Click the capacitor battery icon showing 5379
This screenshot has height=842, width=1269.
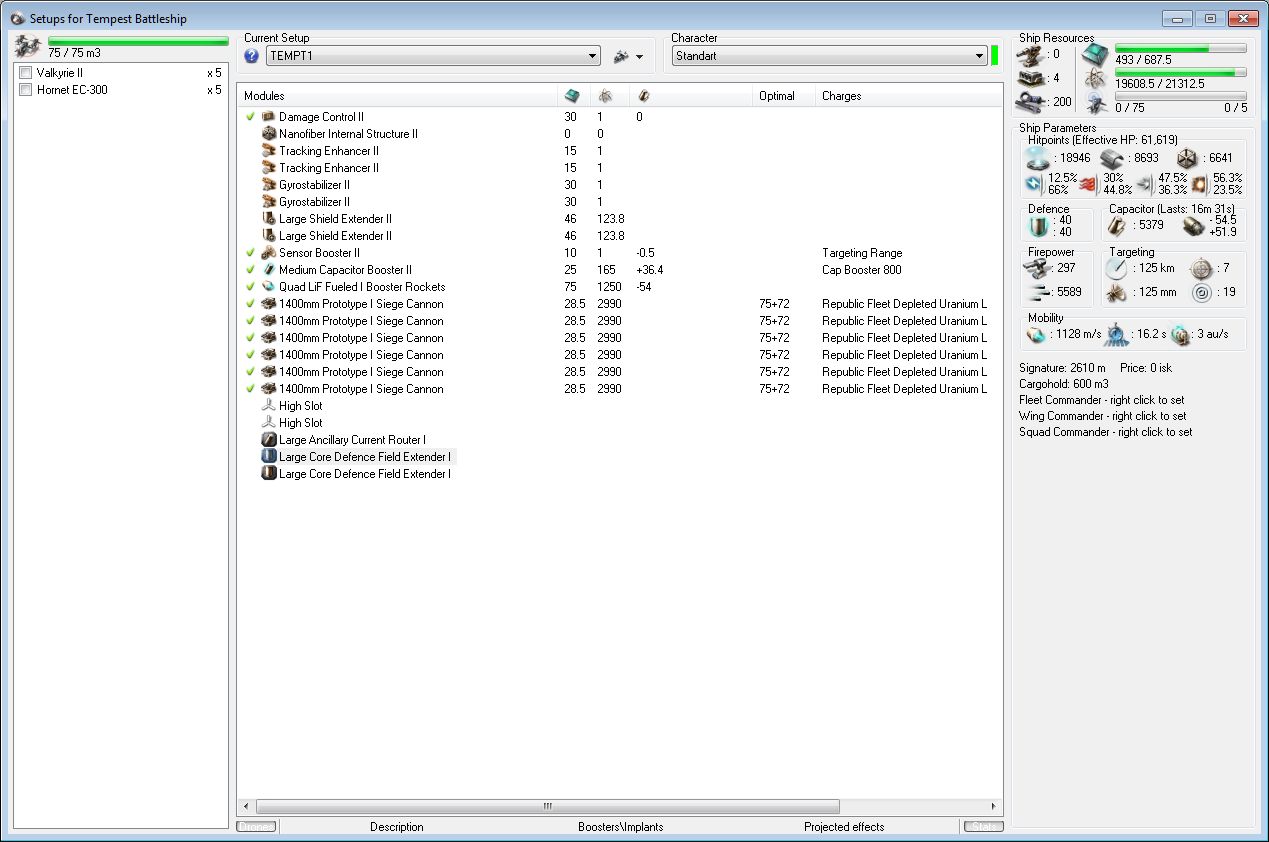click(1117, 226)
